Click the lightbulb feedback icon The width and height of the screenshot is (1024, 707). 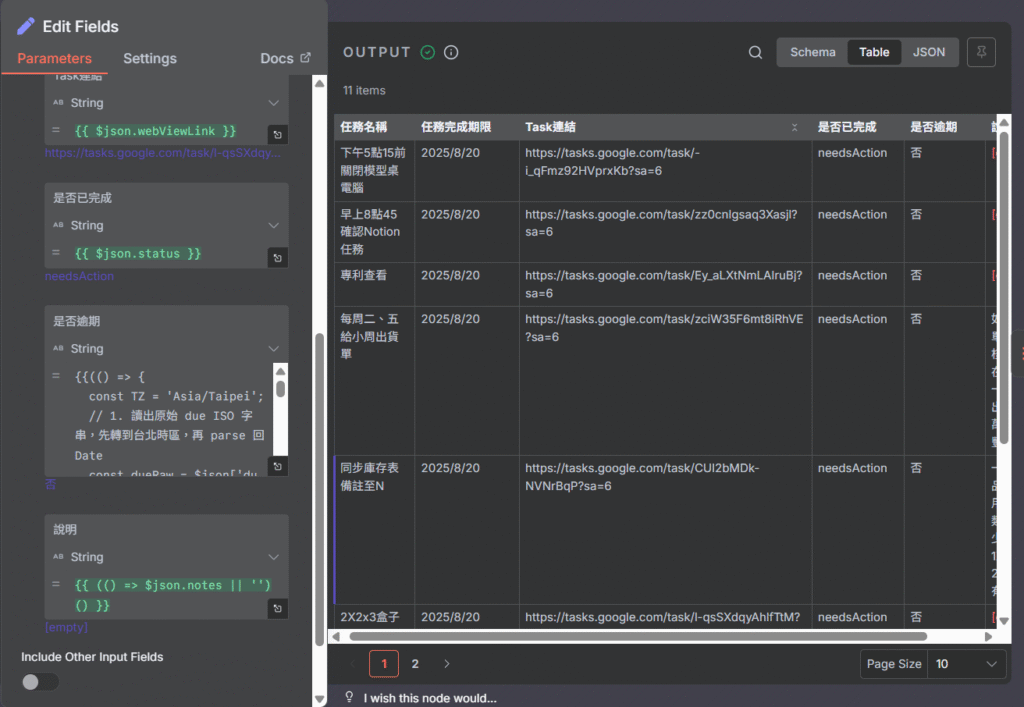(349, 697)
